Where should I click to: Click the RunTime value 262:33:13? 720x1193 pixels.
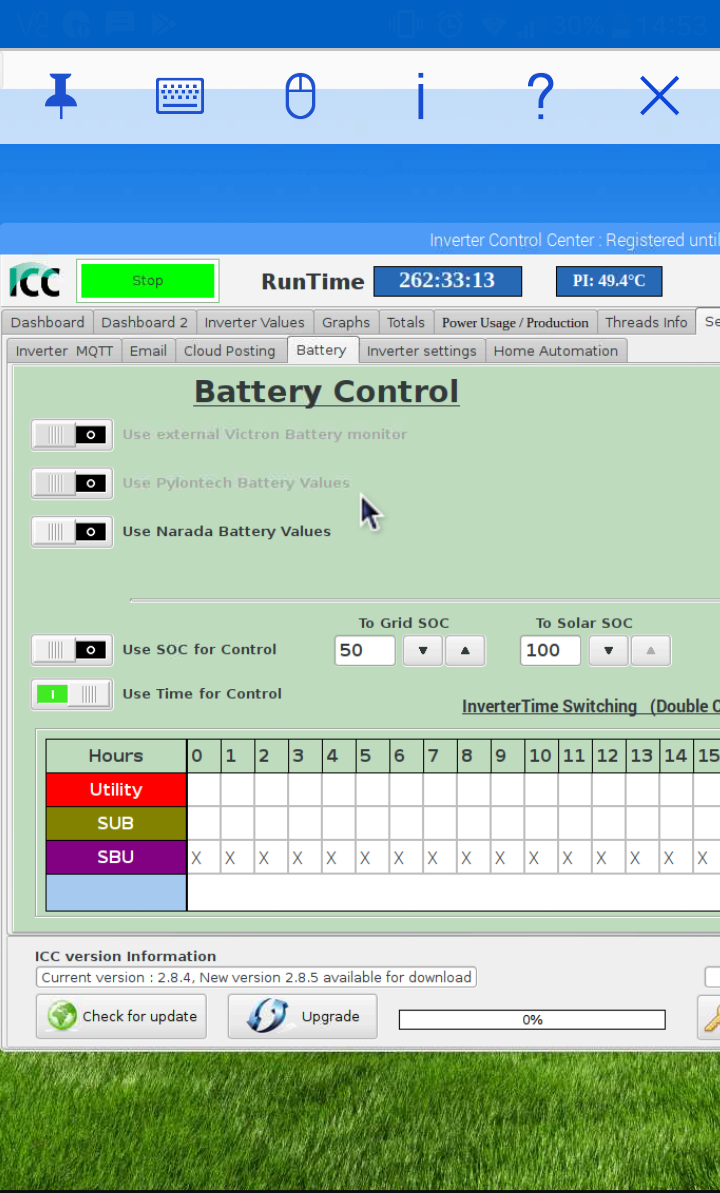[448, 281]
